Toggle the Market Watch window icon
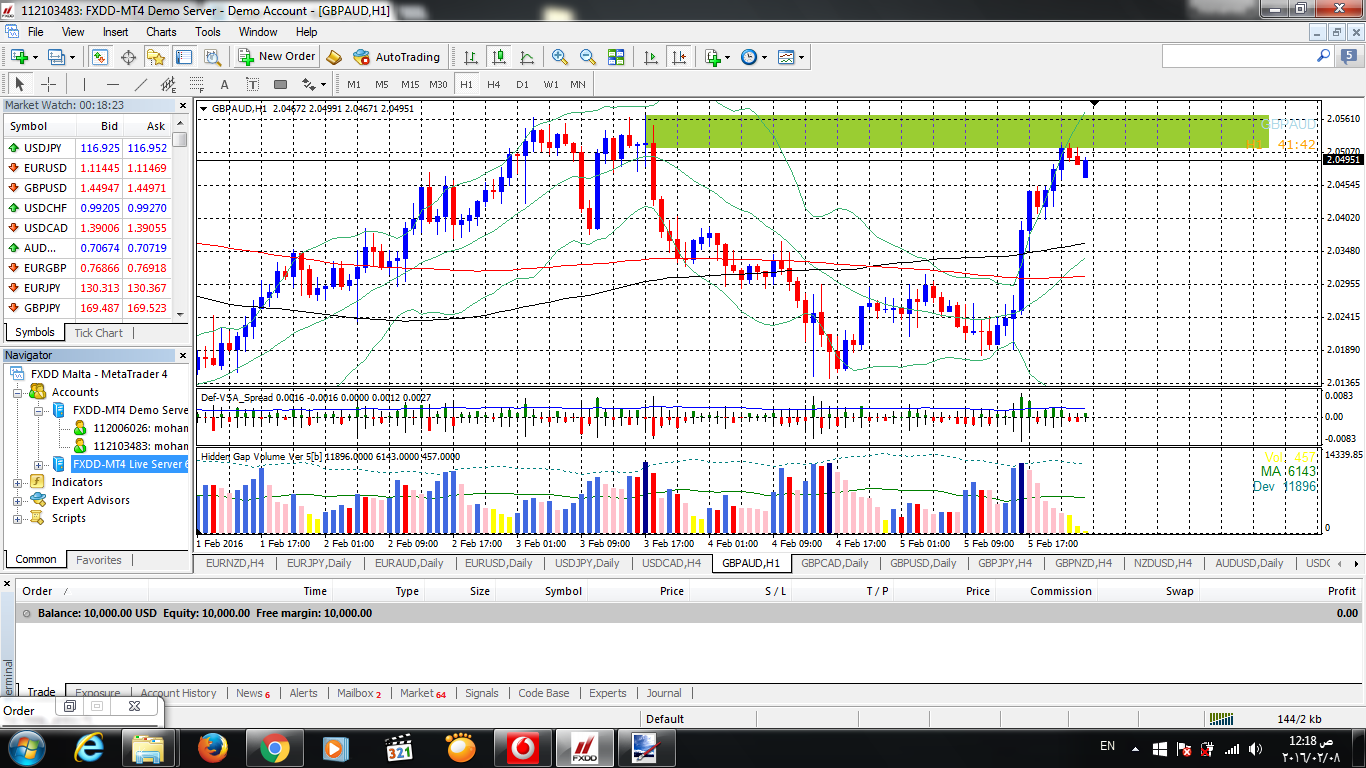Viewport: 1366px width, 768px height. click(100, 57)
